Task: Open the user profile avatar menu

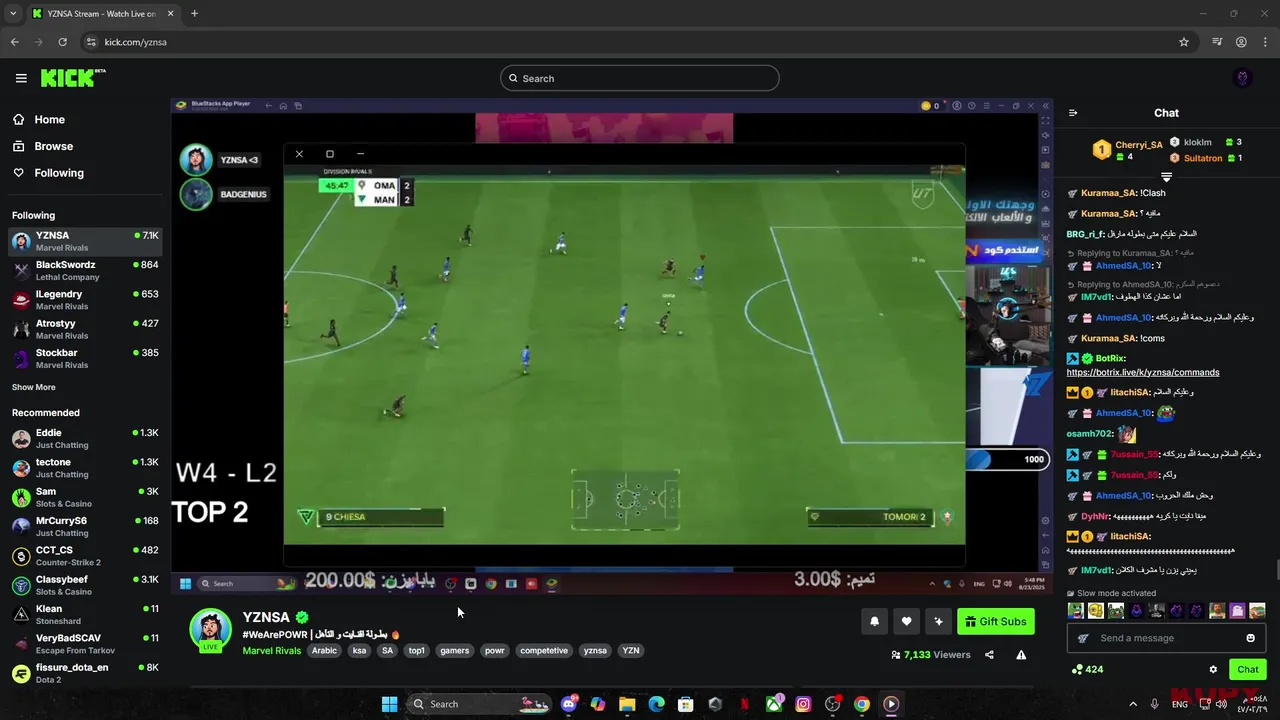Action: click(1243, 78)
